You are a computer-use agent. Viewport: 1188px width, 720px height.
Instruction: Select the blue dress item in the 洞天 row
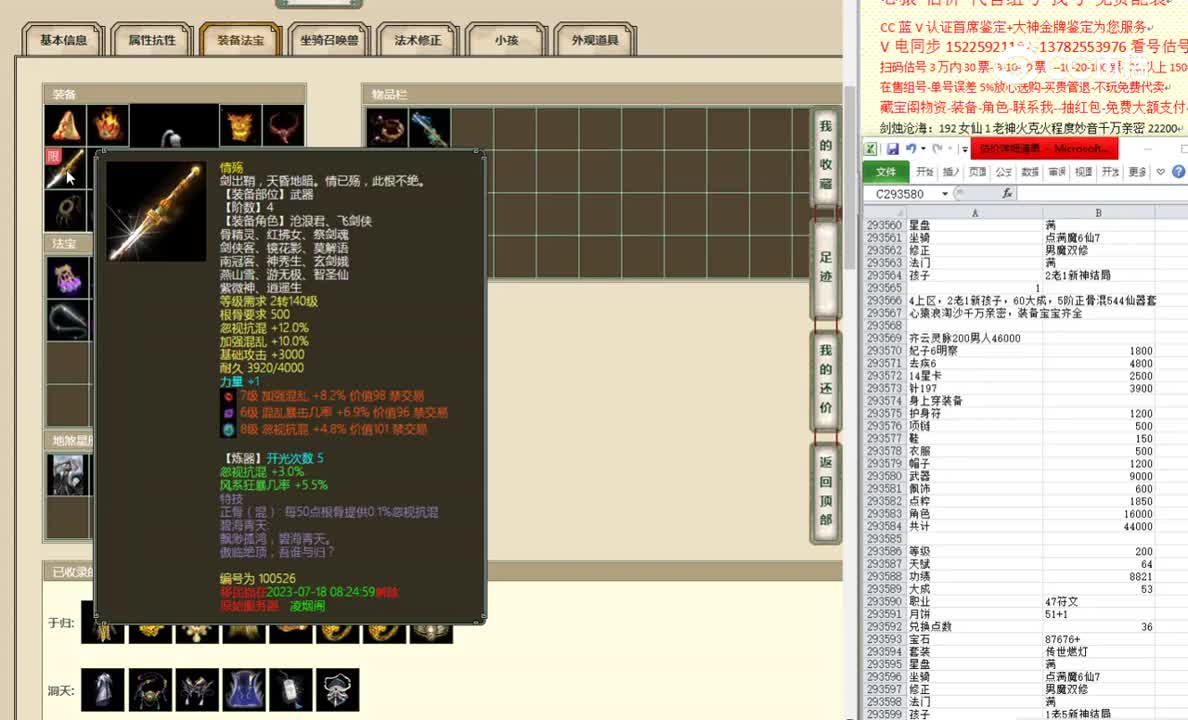click(x=243, y=689)
